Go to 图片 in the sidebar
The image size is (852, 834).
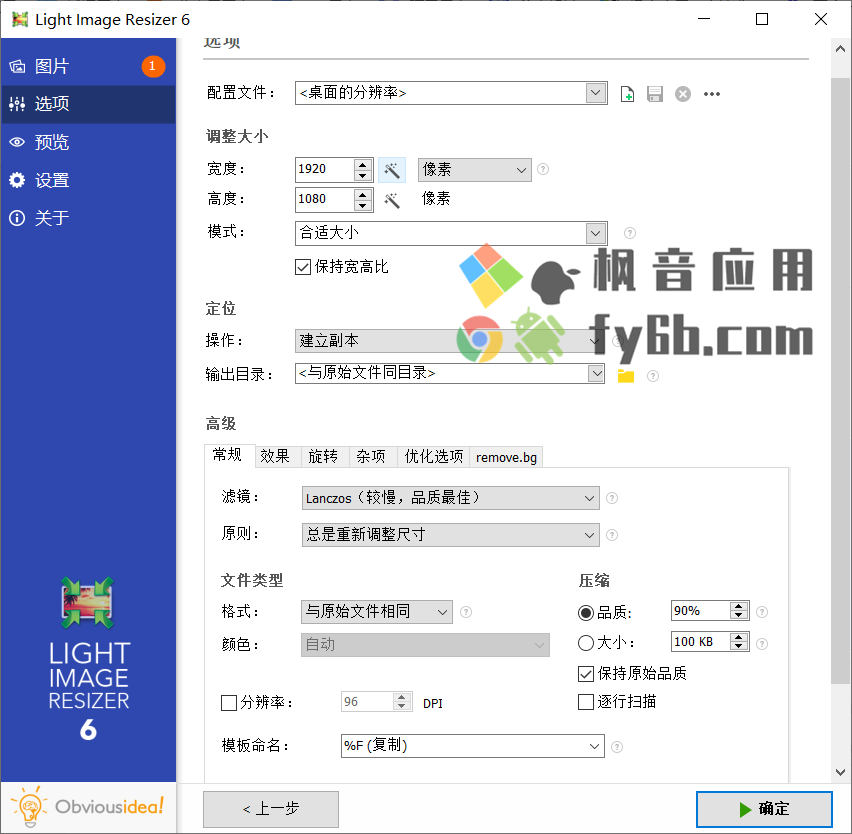click(x=88, y=66)
